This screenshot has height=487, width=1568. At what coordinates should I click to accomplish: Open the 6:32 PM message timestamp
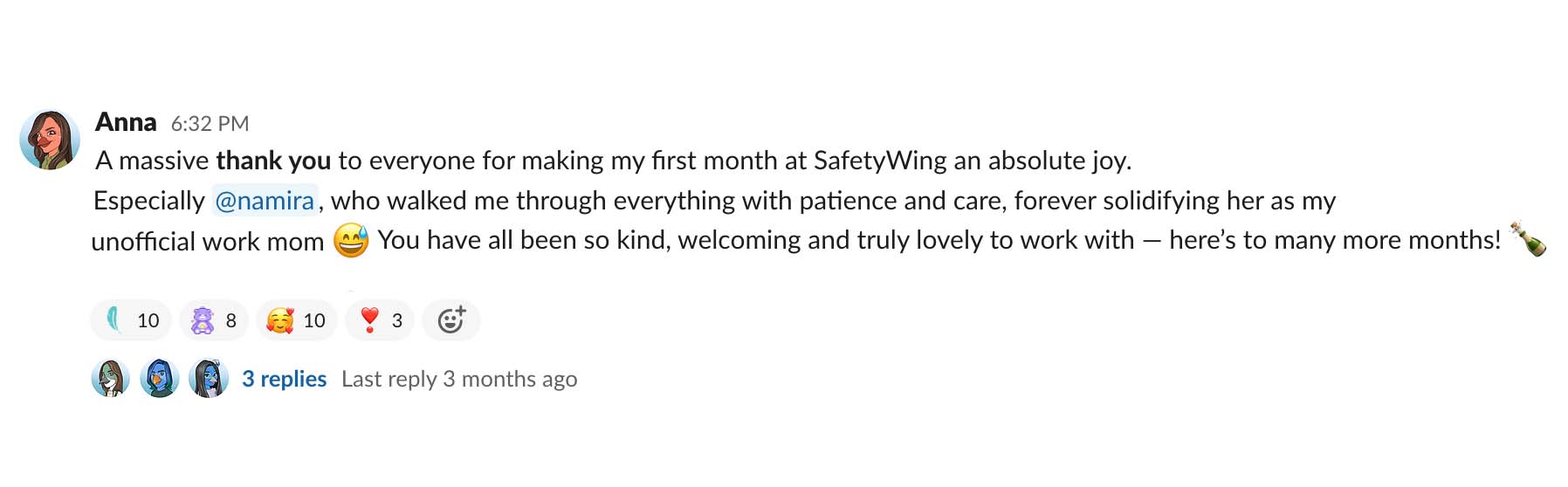tap(210, 124)
